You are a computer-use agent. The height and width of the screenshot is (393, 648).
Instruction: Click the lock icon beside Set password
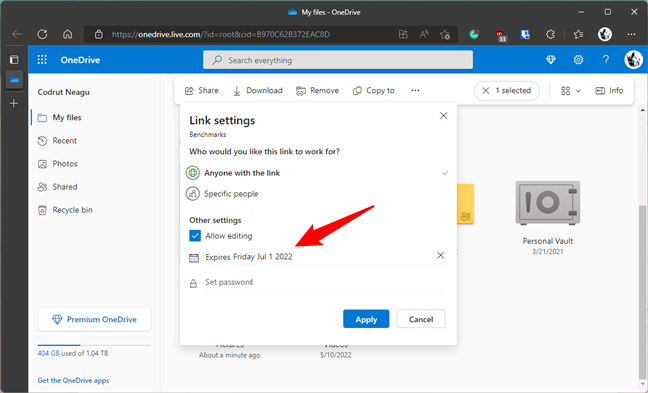click(193, 283)
